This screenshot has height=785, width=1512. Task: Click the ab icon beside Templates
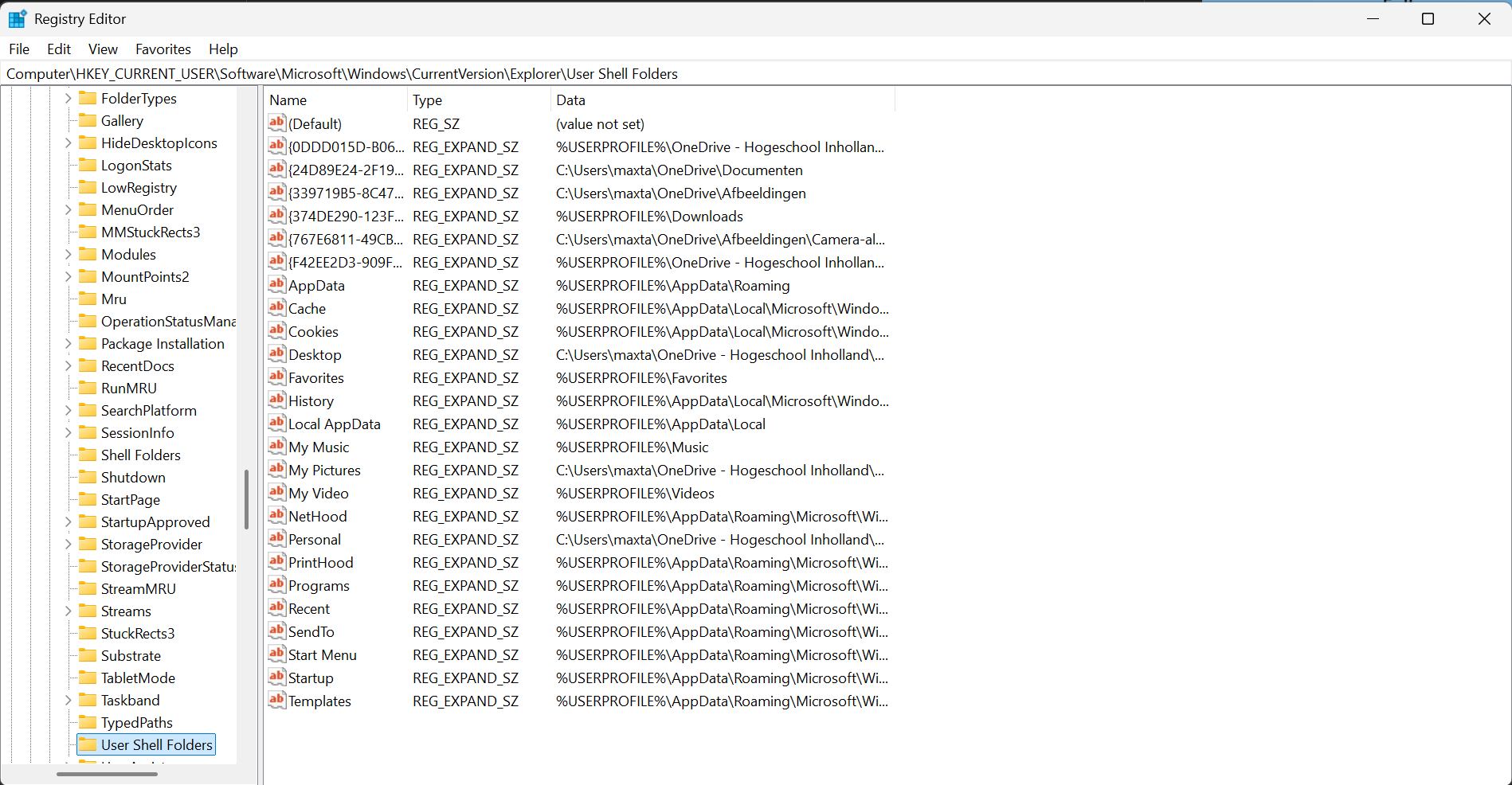[x=276, y=701]
